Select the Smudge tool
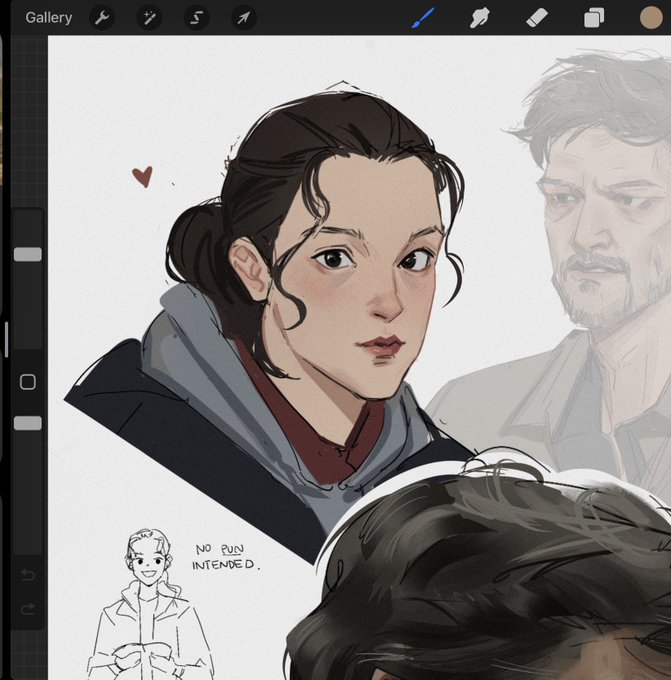 480,18
